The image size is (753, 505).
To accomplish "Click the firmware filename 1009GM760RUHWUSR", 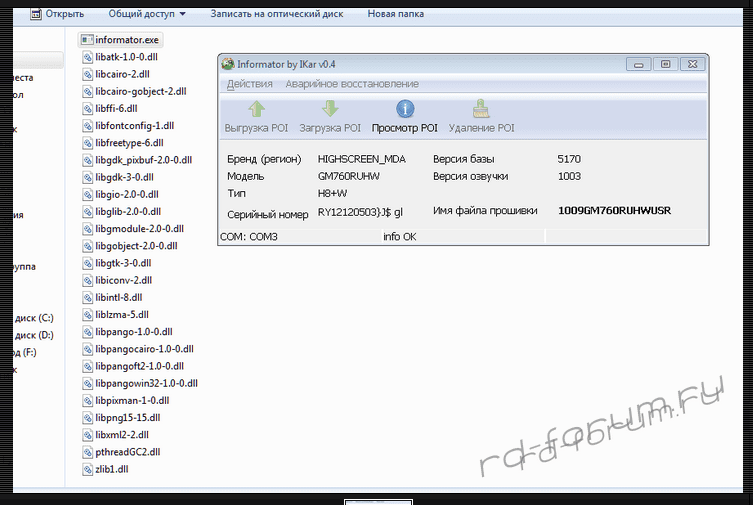I will (614, 211).
